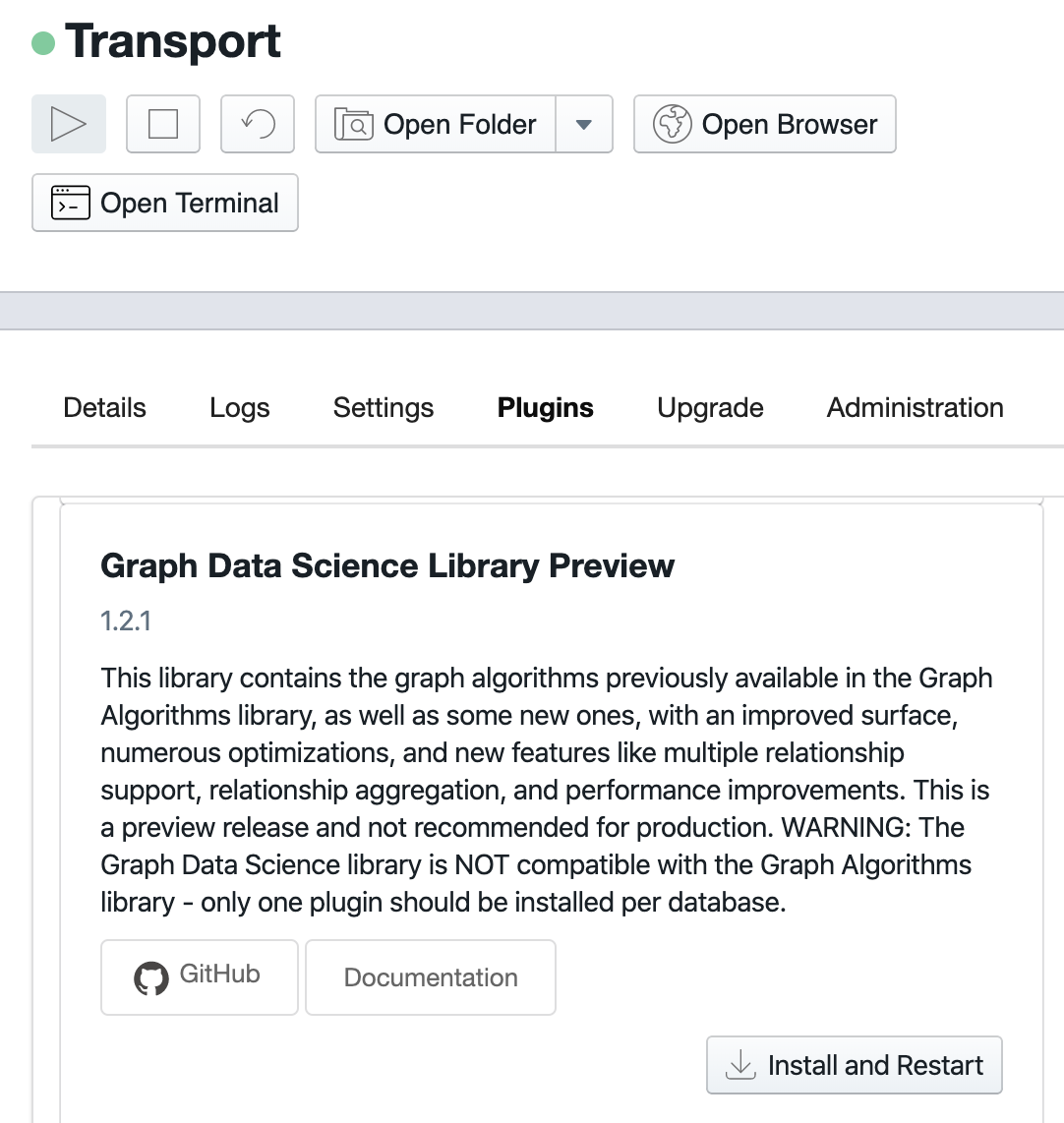Start the Transport database with play icon
The image size is (1064, 1123).
click(x=69, y=124)
